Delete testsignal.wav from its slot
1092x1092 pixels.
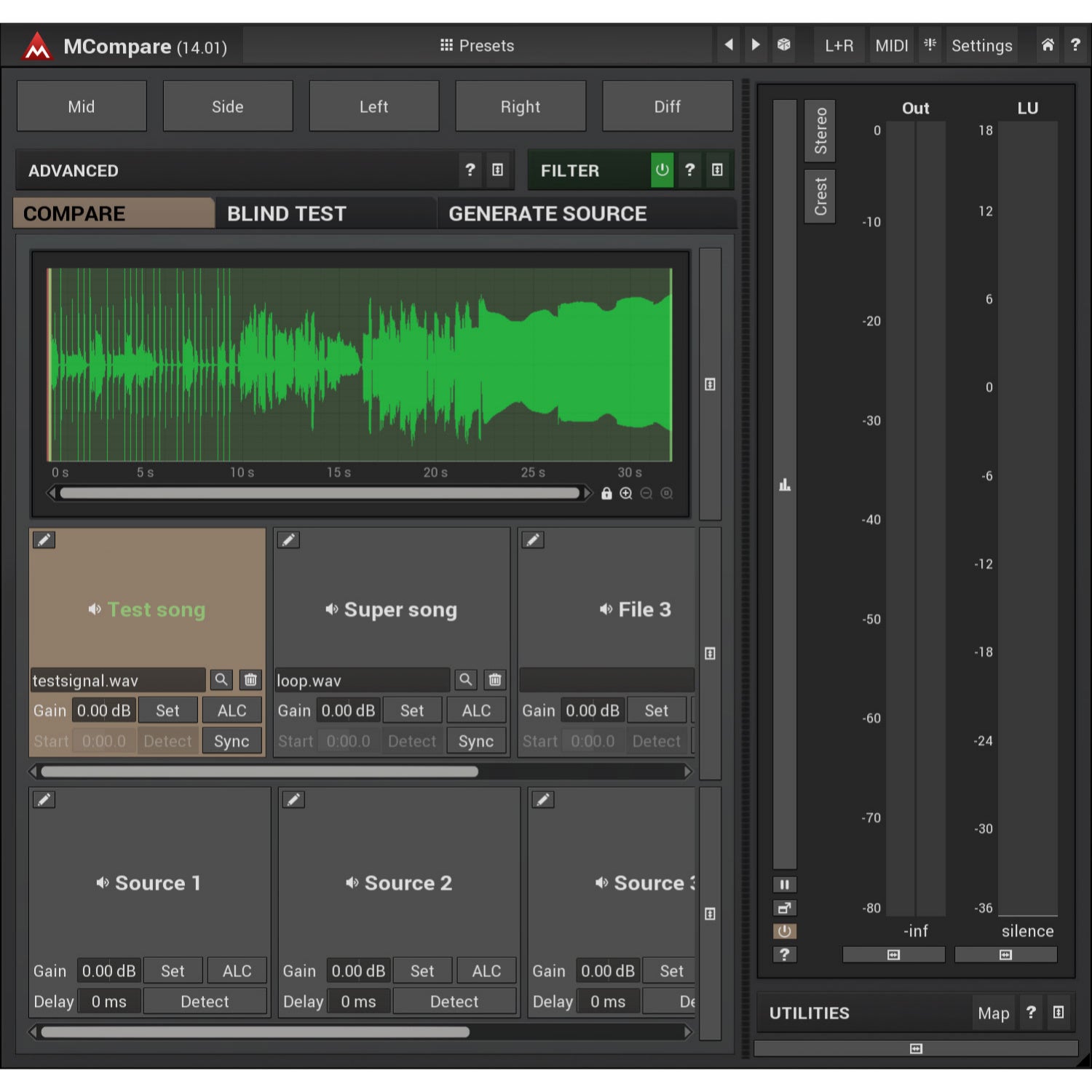tap(250, 680)
